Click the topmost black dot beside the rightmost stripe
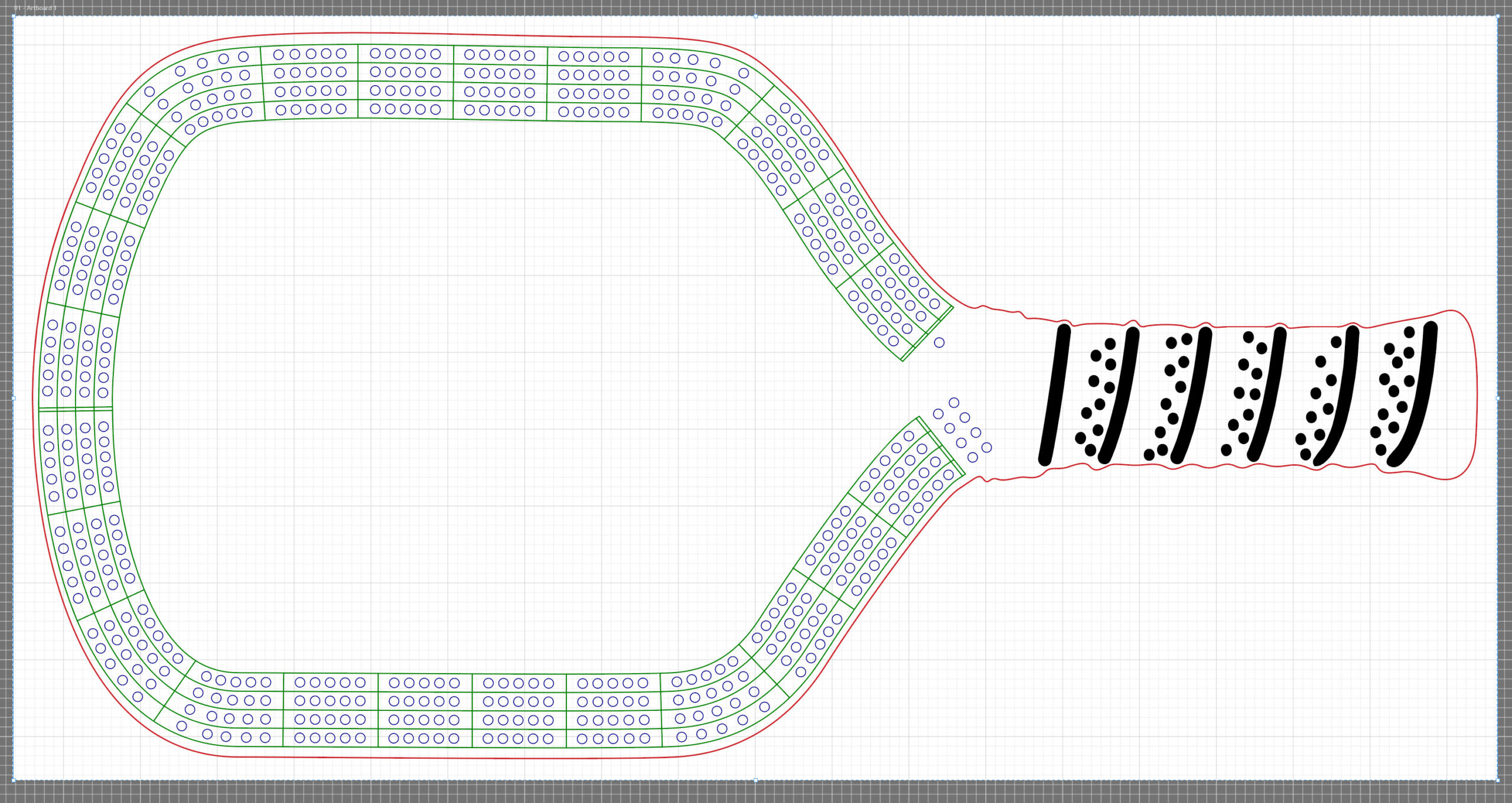 pos(1409,332)
